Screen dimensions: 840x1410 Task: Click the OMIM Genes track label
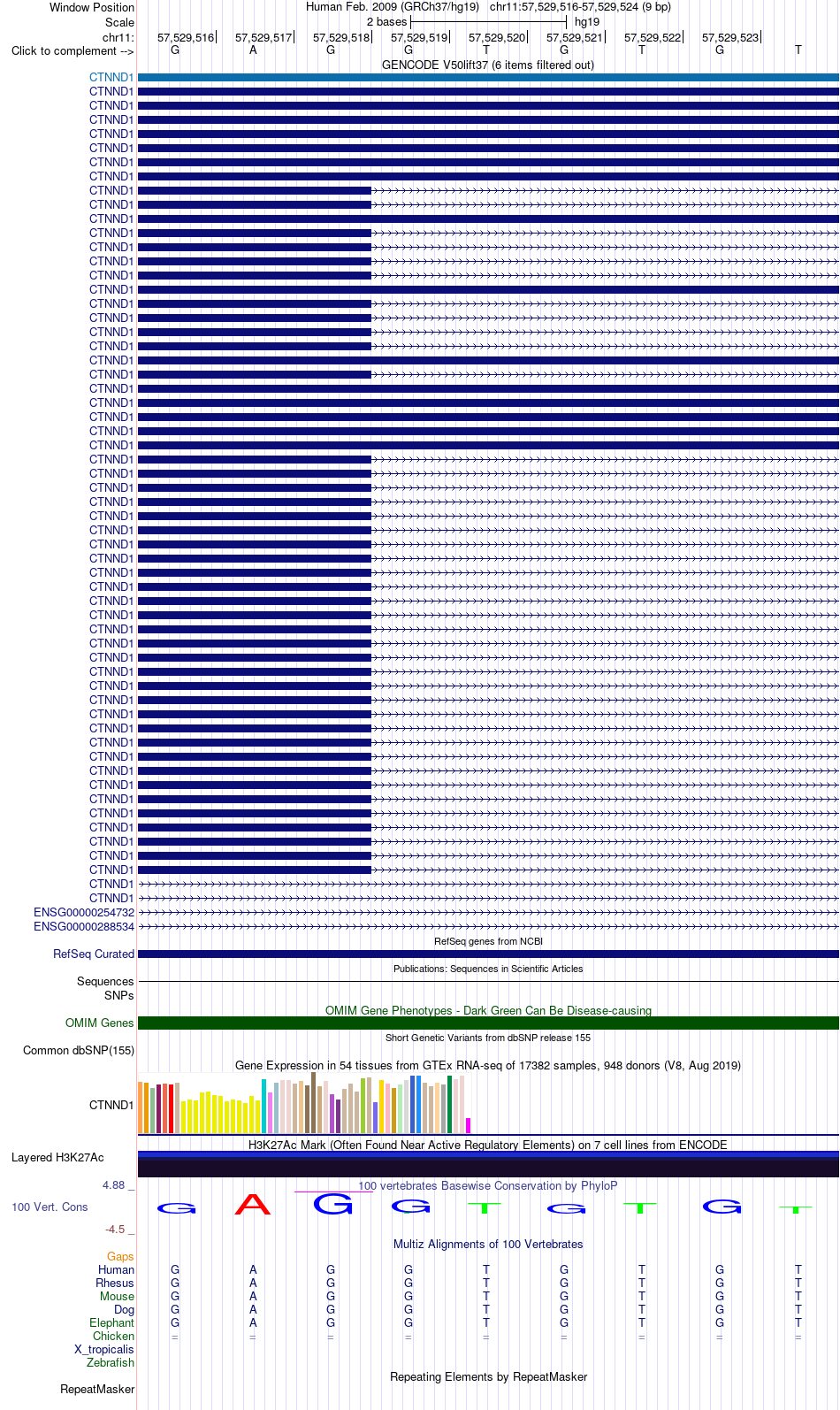100,1023
